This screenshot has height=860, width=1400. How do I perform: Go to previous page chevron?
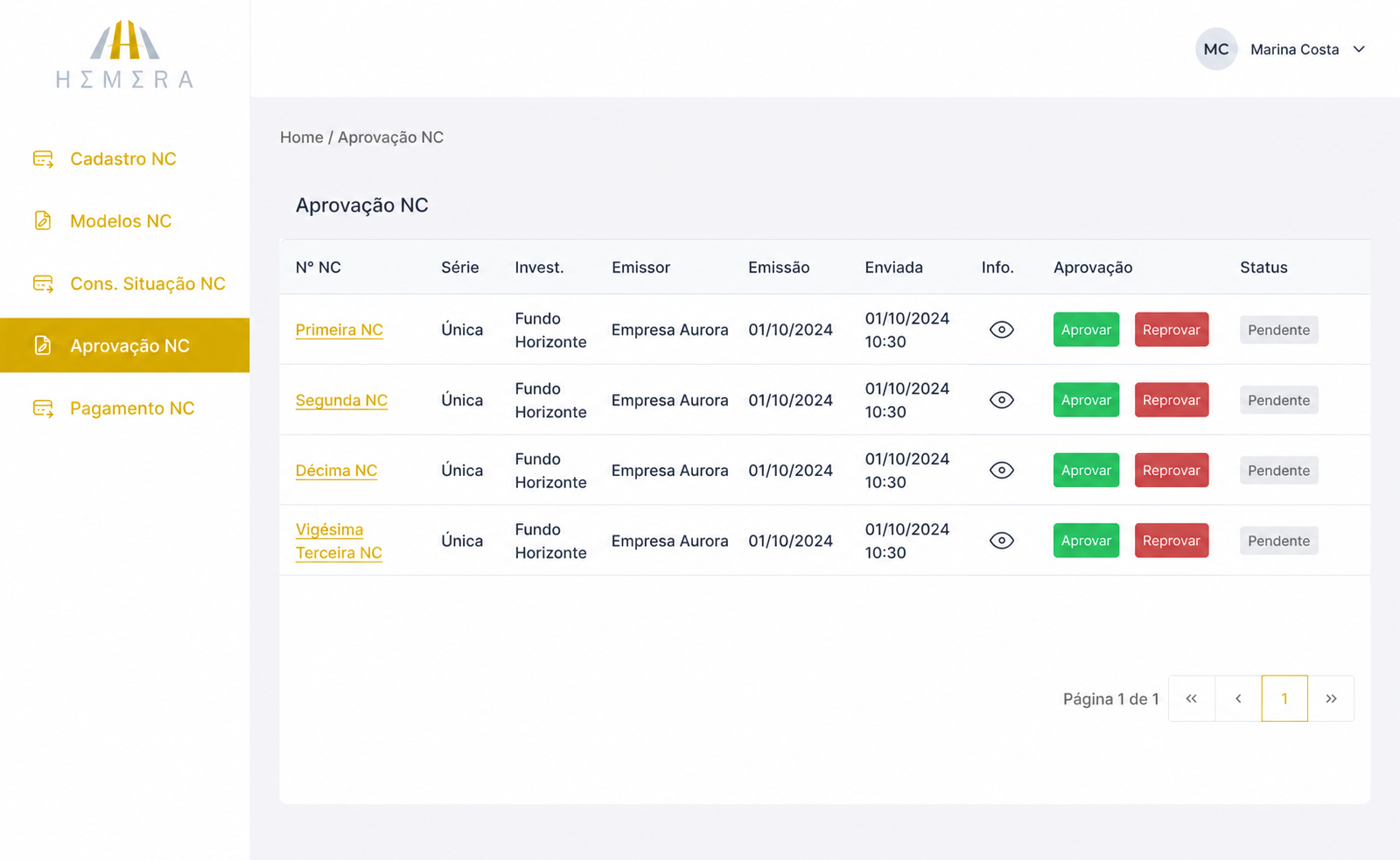(1238, 698)
